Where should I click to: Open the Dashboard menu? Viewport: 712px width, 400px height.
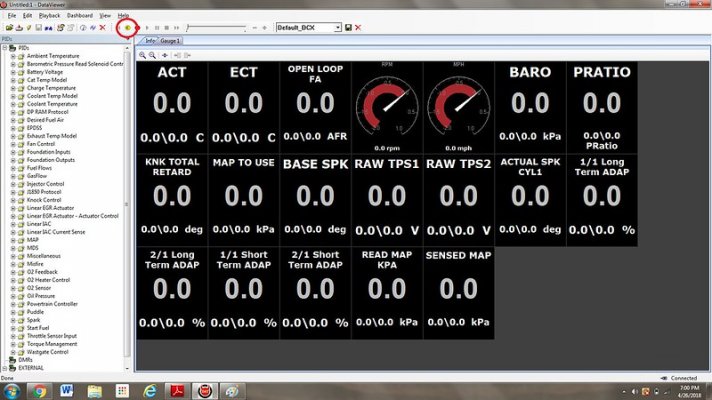pyautogui.click(x=79, y=15)
